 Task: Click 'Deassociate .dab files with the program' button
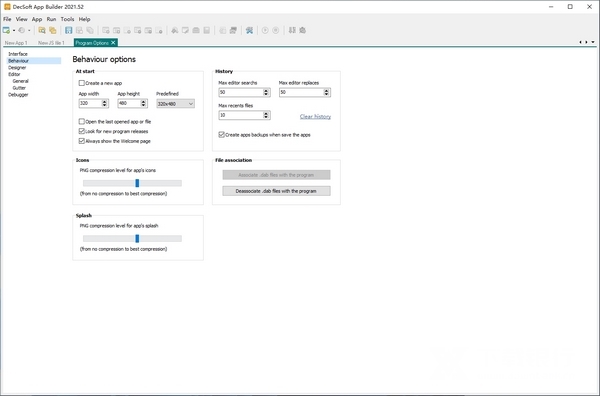tap(276, 191)
